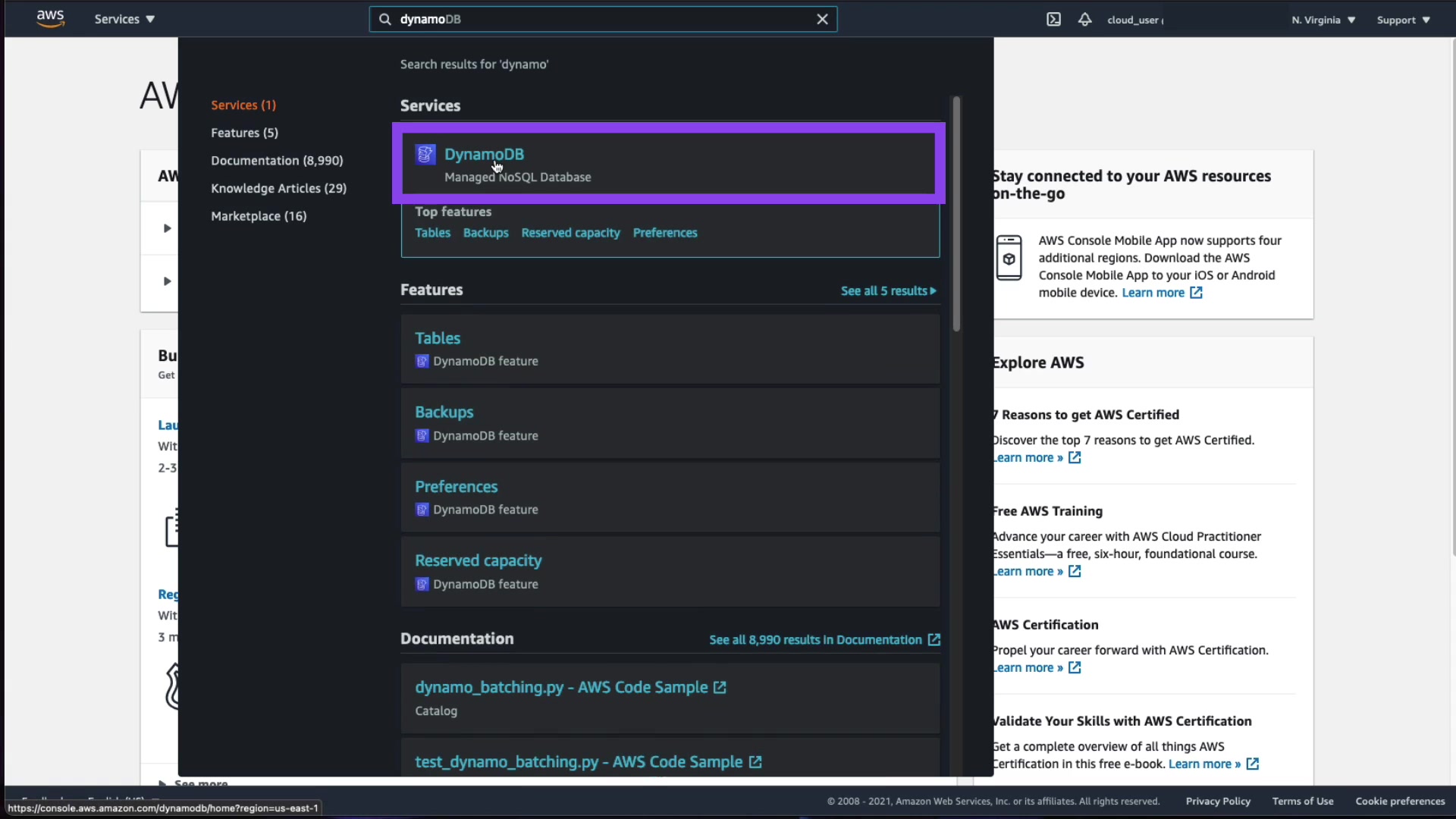Click the mobile app phone icon
The image size is (1456, 819).
click(x=1009, y=258)
